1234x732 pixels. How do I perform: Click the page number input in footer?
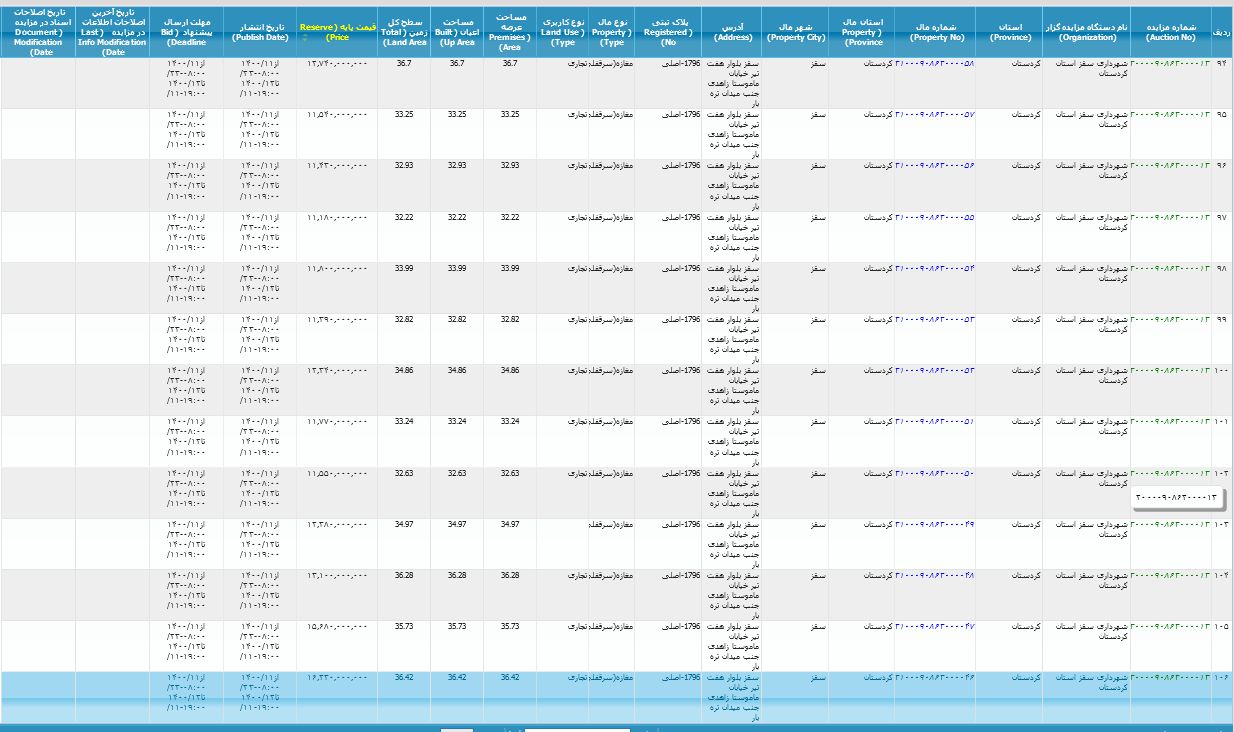point(577,728)
